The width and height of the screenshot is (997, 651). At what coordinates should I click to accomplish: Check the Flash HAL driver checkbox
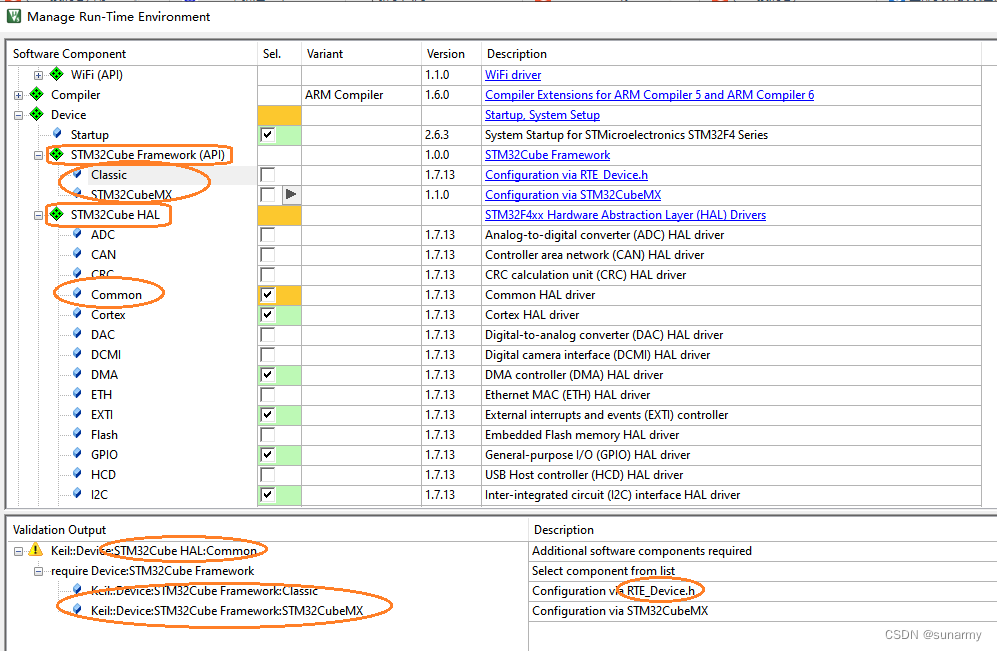(x=268, y=435)
